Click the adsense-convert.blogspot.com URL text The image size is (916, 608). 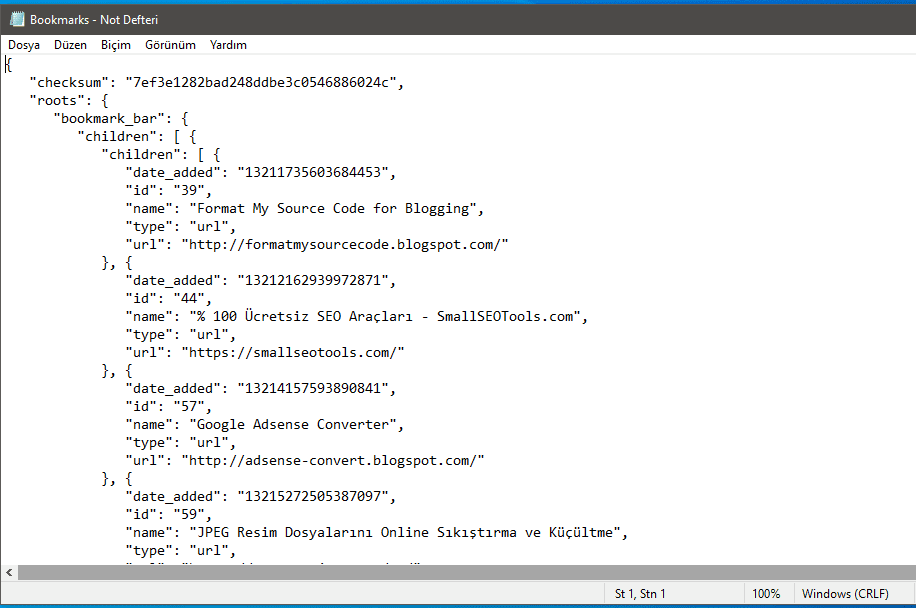(332, 460)
